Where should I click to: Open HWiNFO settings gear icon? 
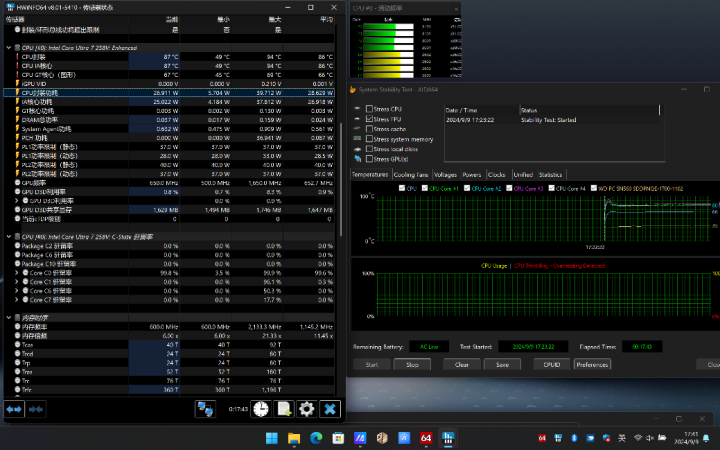coord(306,409)
